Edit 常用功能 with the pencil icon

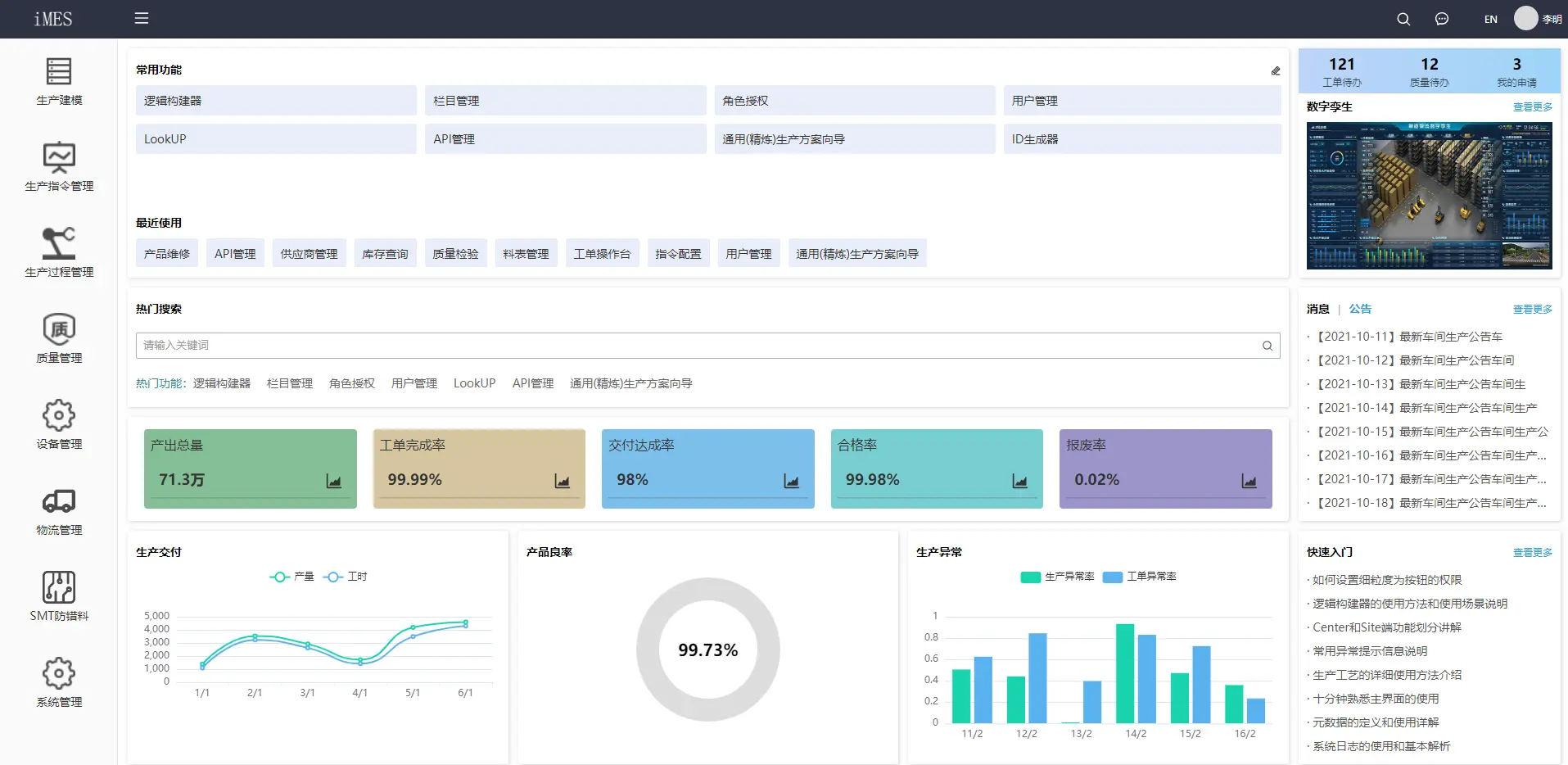[1276, 70]
